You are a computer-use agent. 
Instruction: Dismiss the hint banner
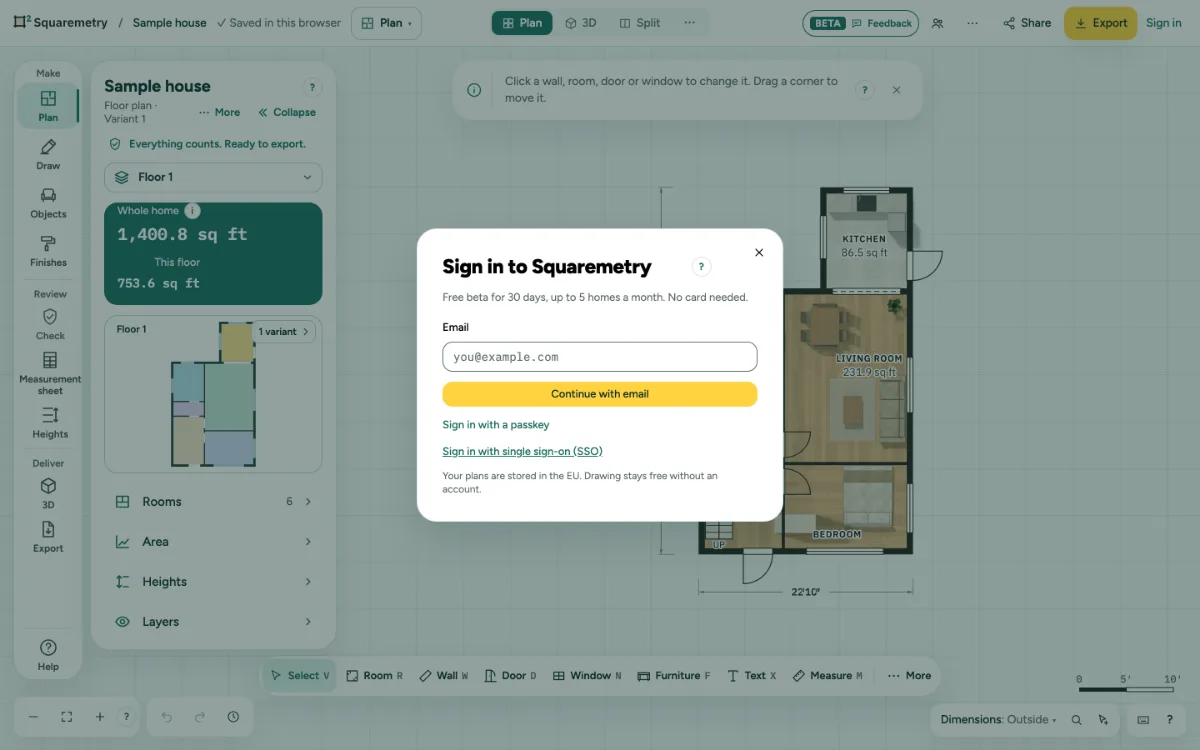[896, 90]
